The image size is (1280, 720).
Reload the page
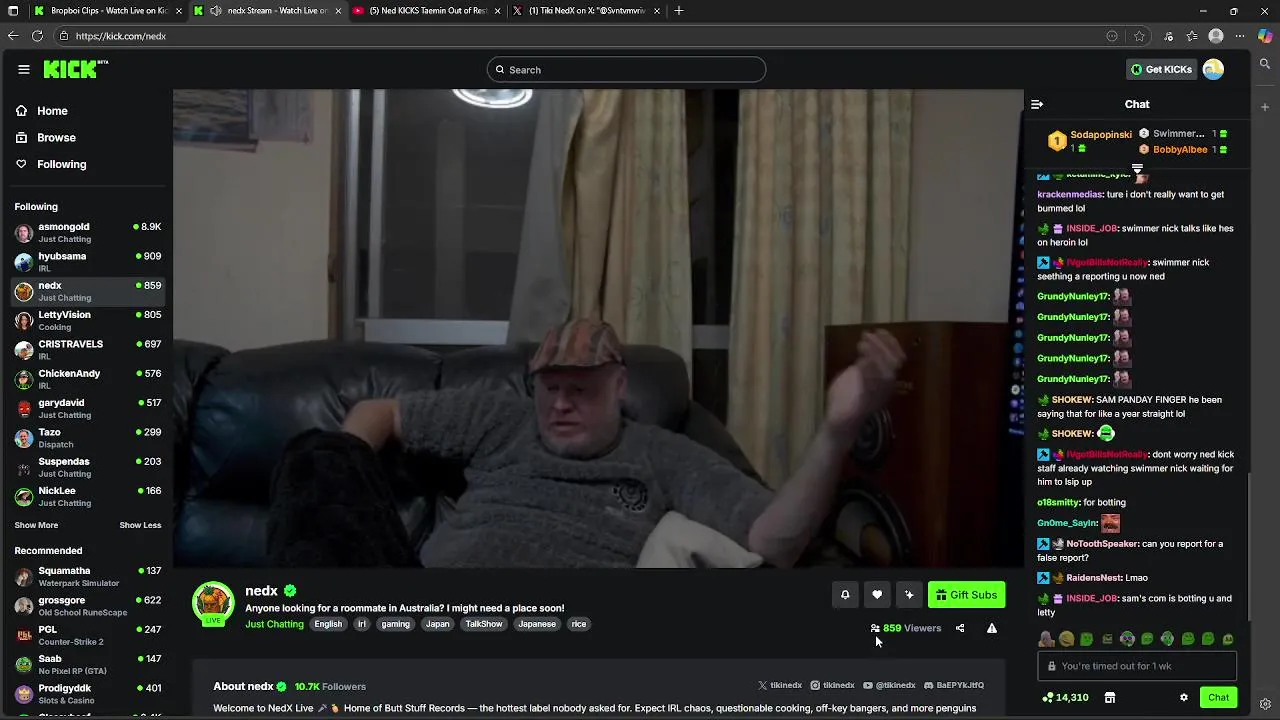click(x=37, y=36)
